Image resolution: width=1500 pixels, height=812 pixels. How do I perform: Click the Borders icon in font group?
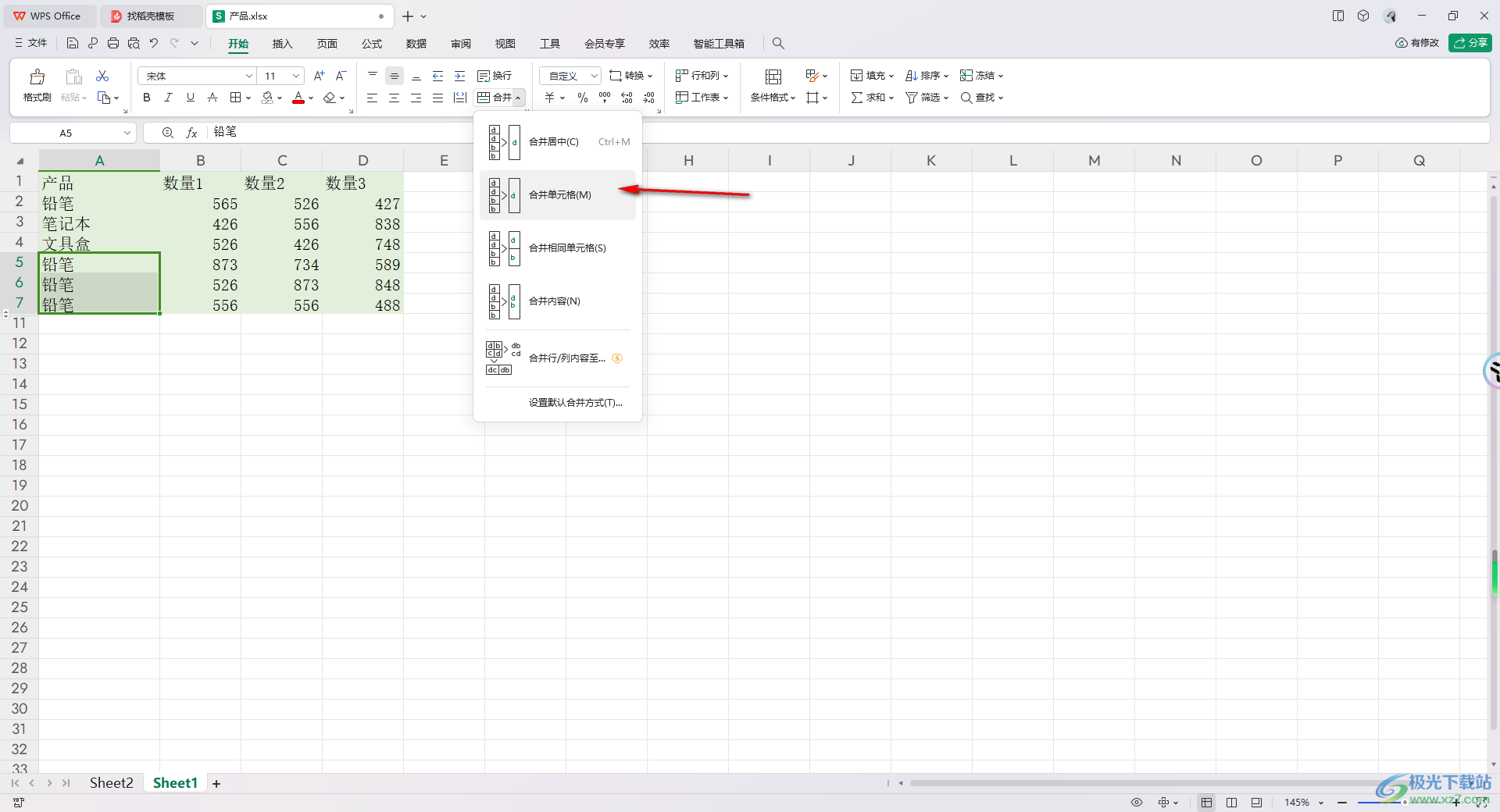coord(235,98)
